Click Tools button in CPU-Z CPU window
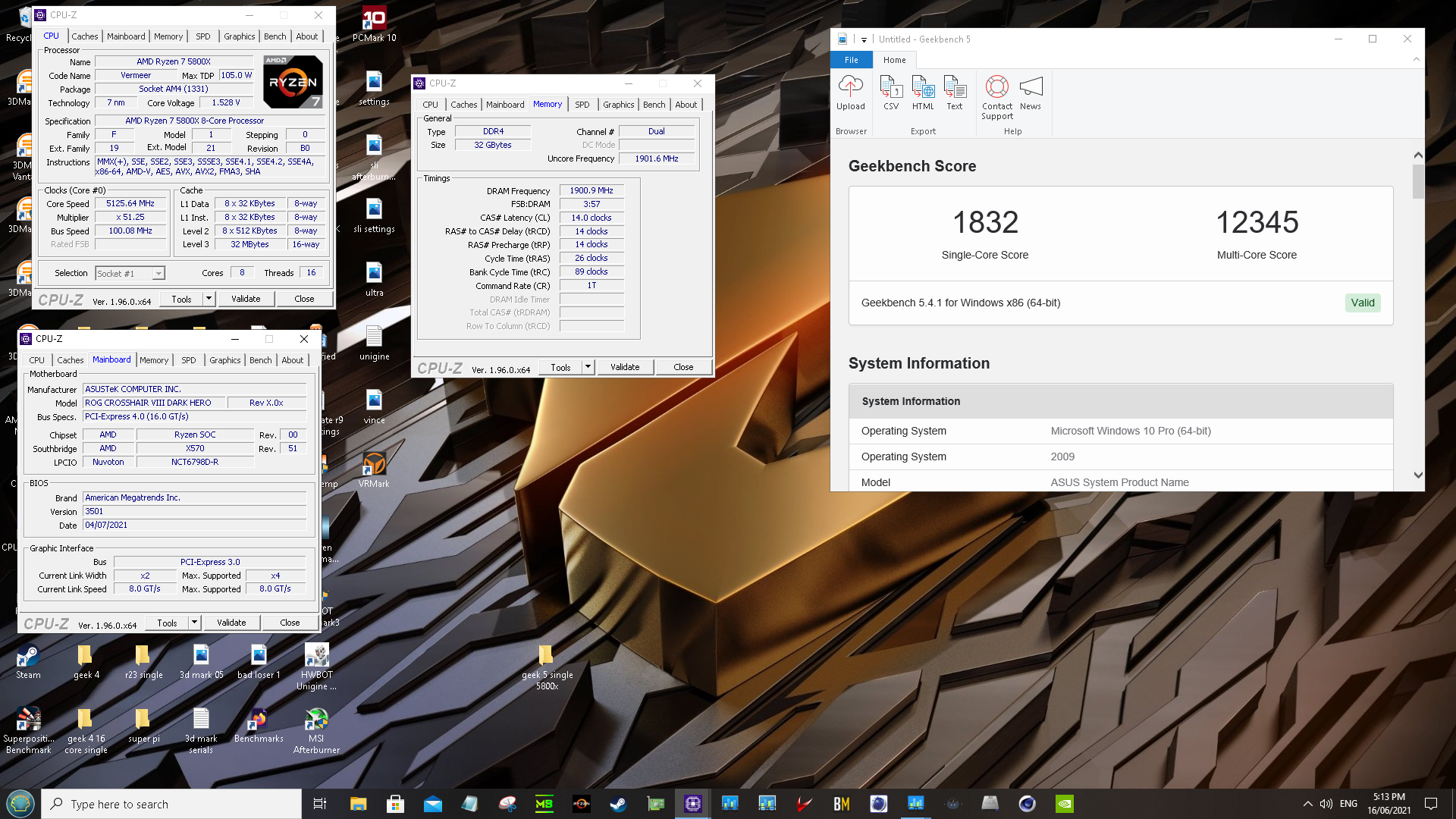Screen dimensions: 1456x819 [x=182, y=299]
